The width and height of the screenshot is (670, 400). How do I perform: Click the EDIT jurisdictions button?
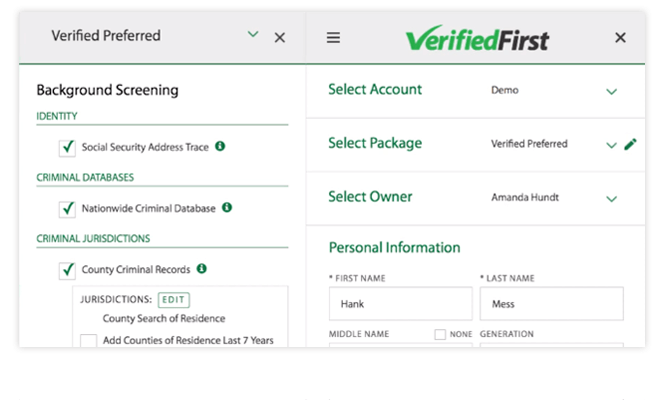pos(173,300)
